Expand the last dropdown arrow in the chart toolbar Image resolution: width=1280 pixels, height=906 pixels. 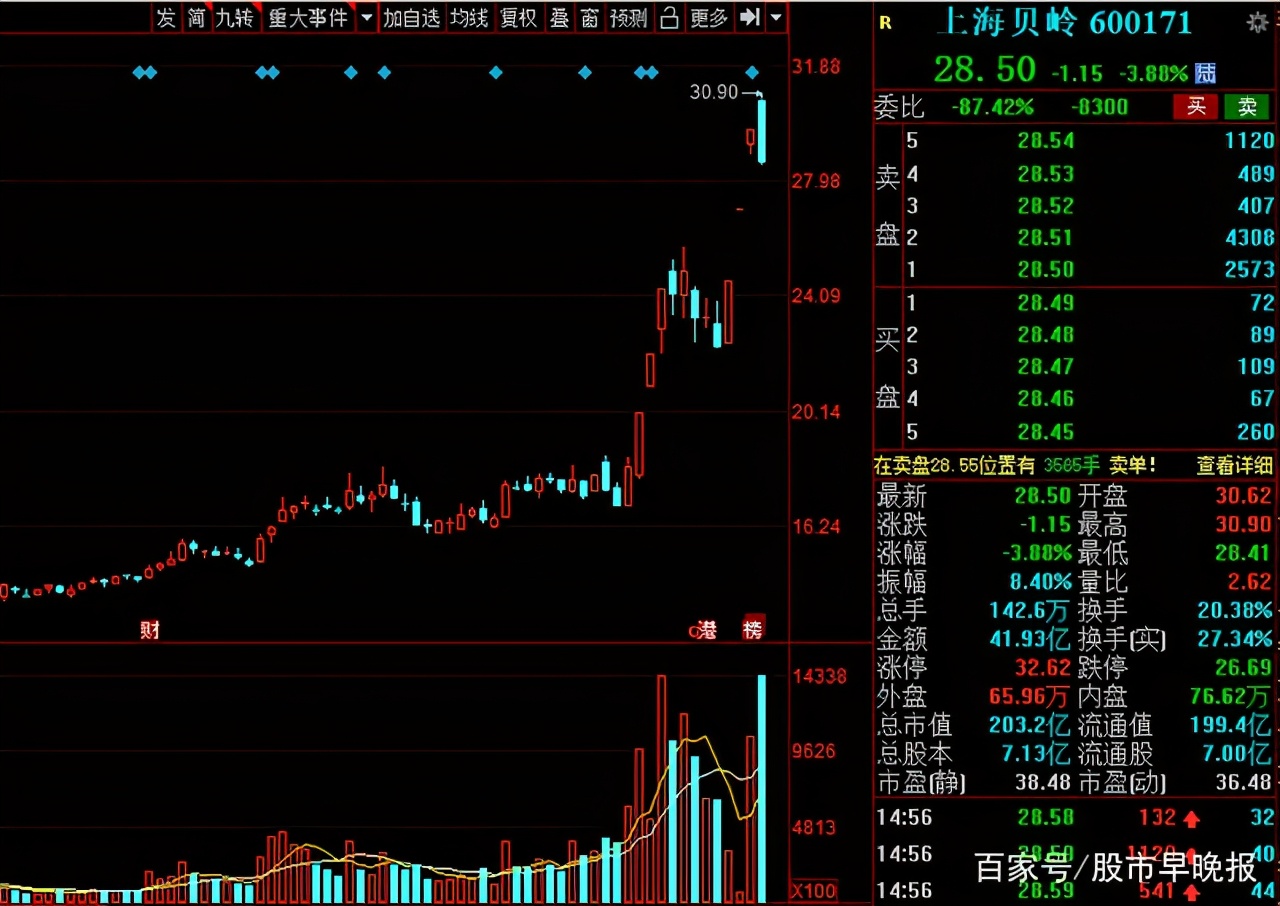776,18
